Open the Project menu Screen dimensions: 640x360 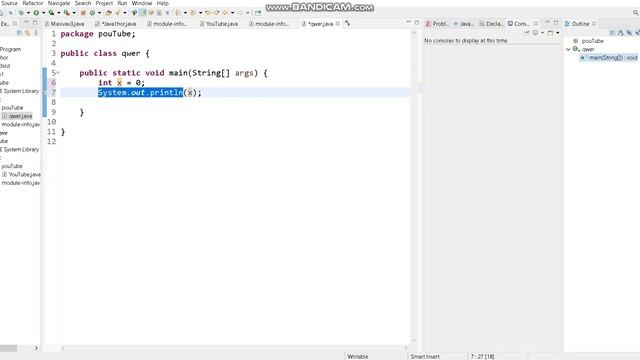[x=104, y=3]
